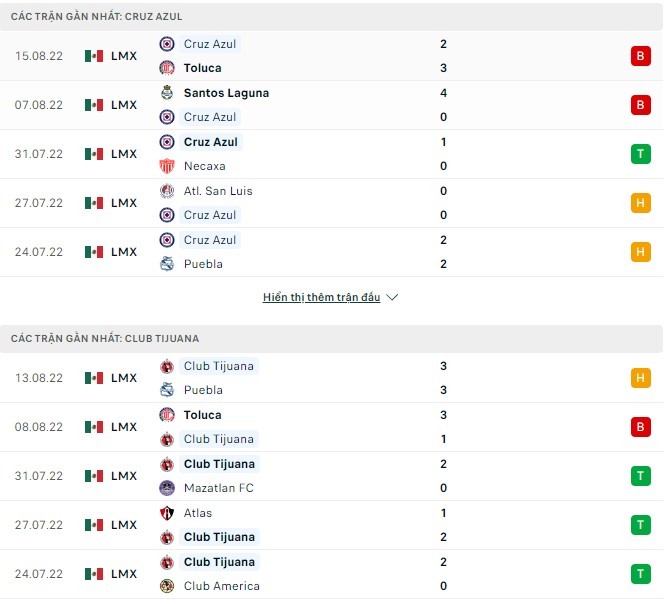
Task: Open the Cruz Azul recent matches header
Action: (96, 17)
